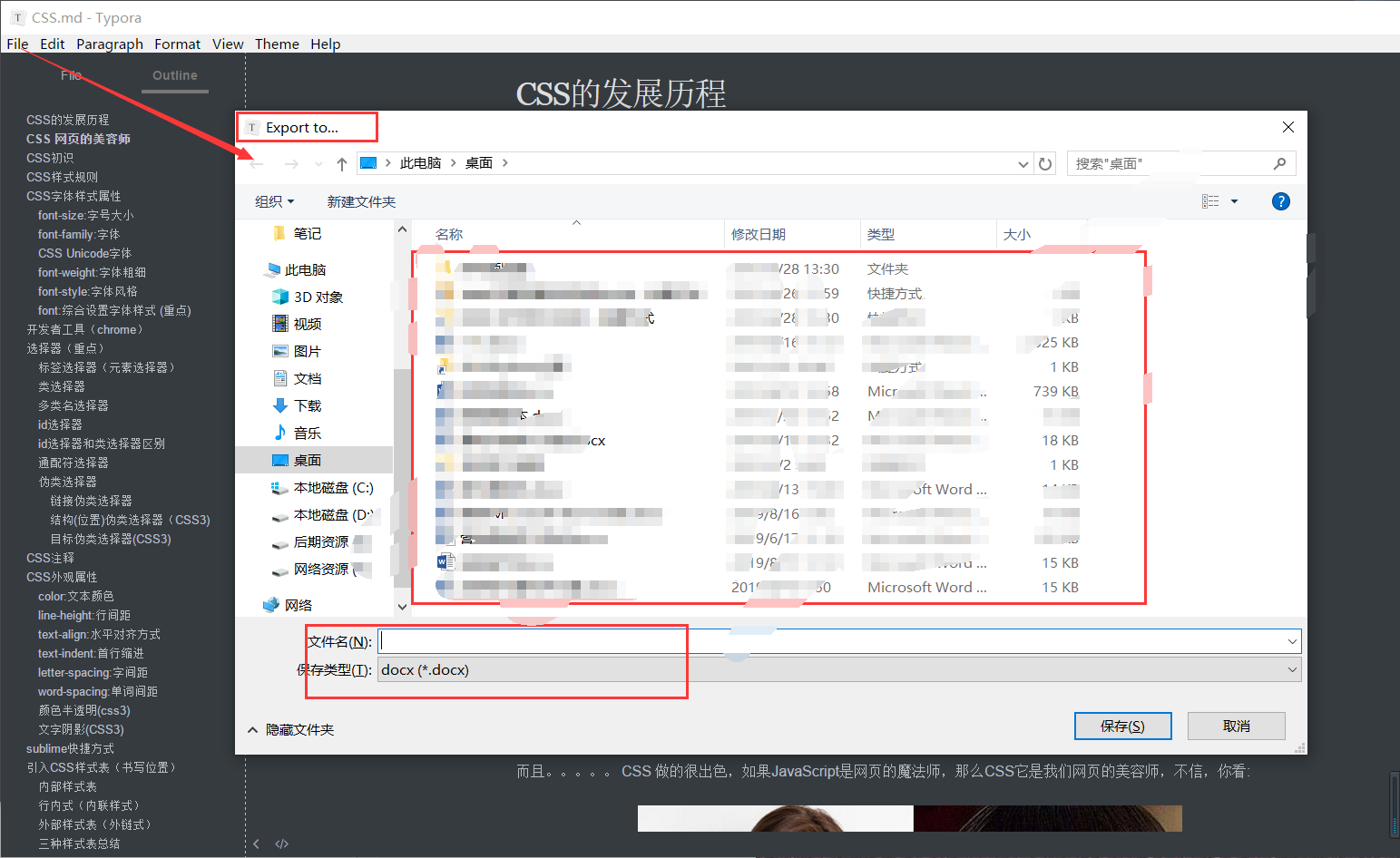Jump to 三种样式表总结 outline entry
1400x858 pixels.
79,843
